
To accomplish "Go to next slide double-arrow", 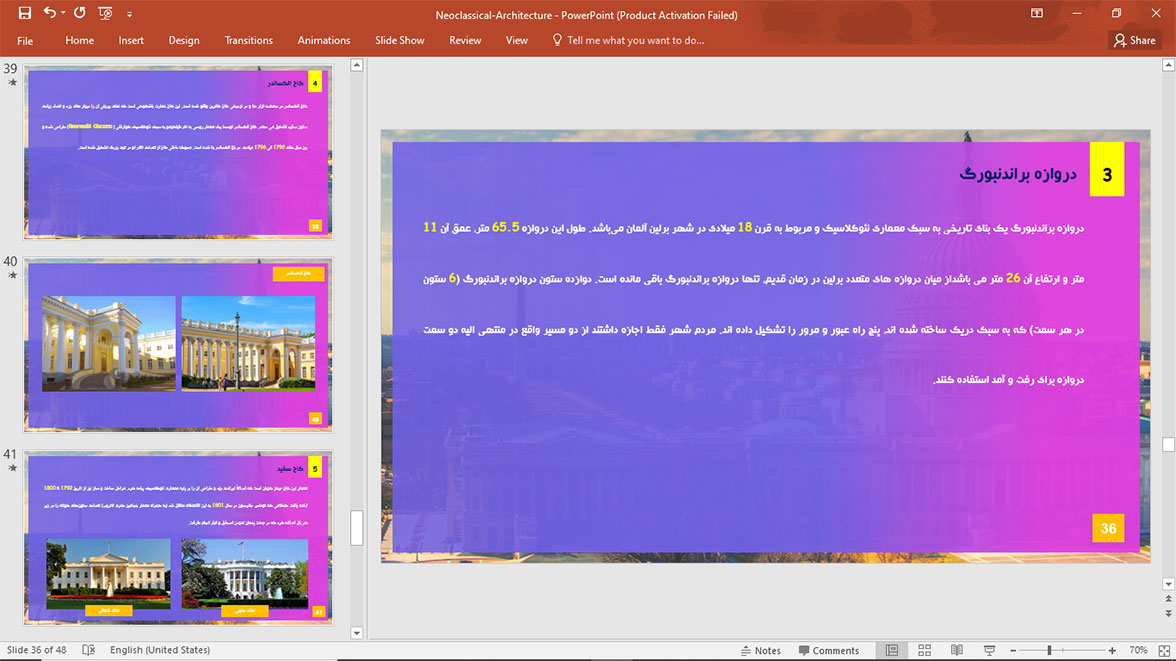I will pos(1168,614).
